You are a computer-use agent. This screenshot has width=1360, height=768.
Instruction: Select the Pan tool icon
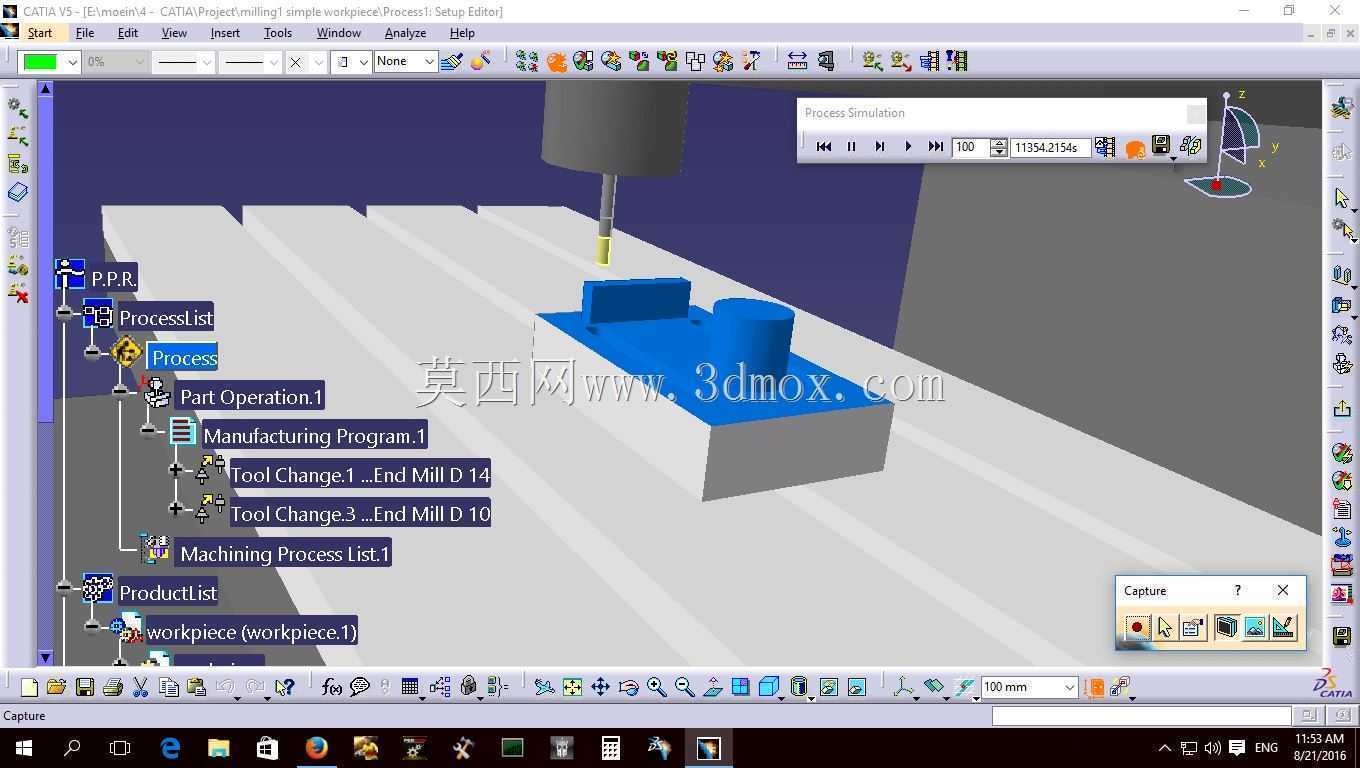pos(600,687)
